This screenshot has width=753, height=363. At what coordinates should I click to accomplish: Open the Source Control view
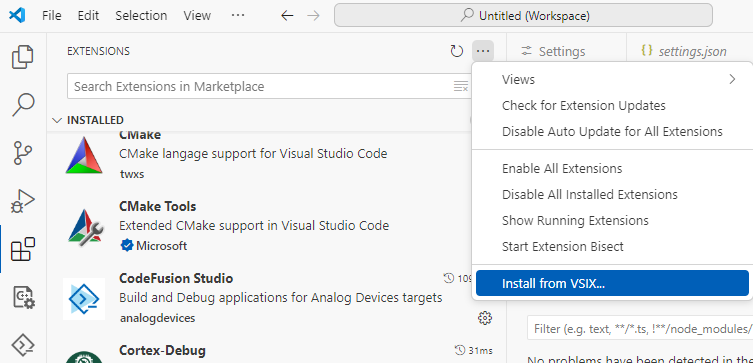tap(23, 153)
